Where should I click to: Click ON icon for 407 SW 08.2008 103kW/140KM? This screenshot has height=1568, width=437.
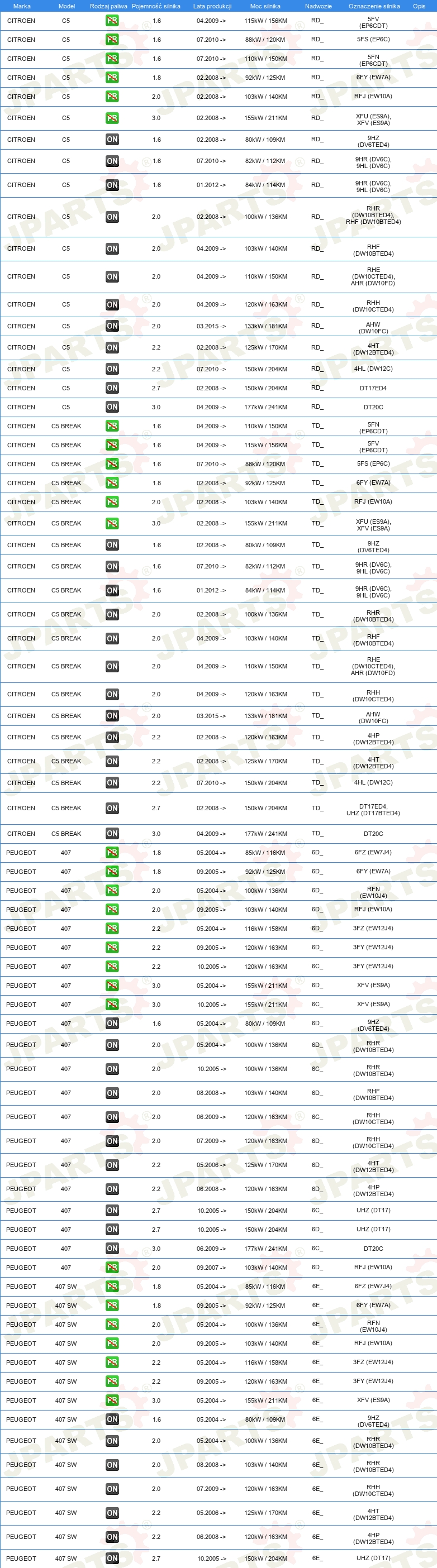tap(112, 1465)
